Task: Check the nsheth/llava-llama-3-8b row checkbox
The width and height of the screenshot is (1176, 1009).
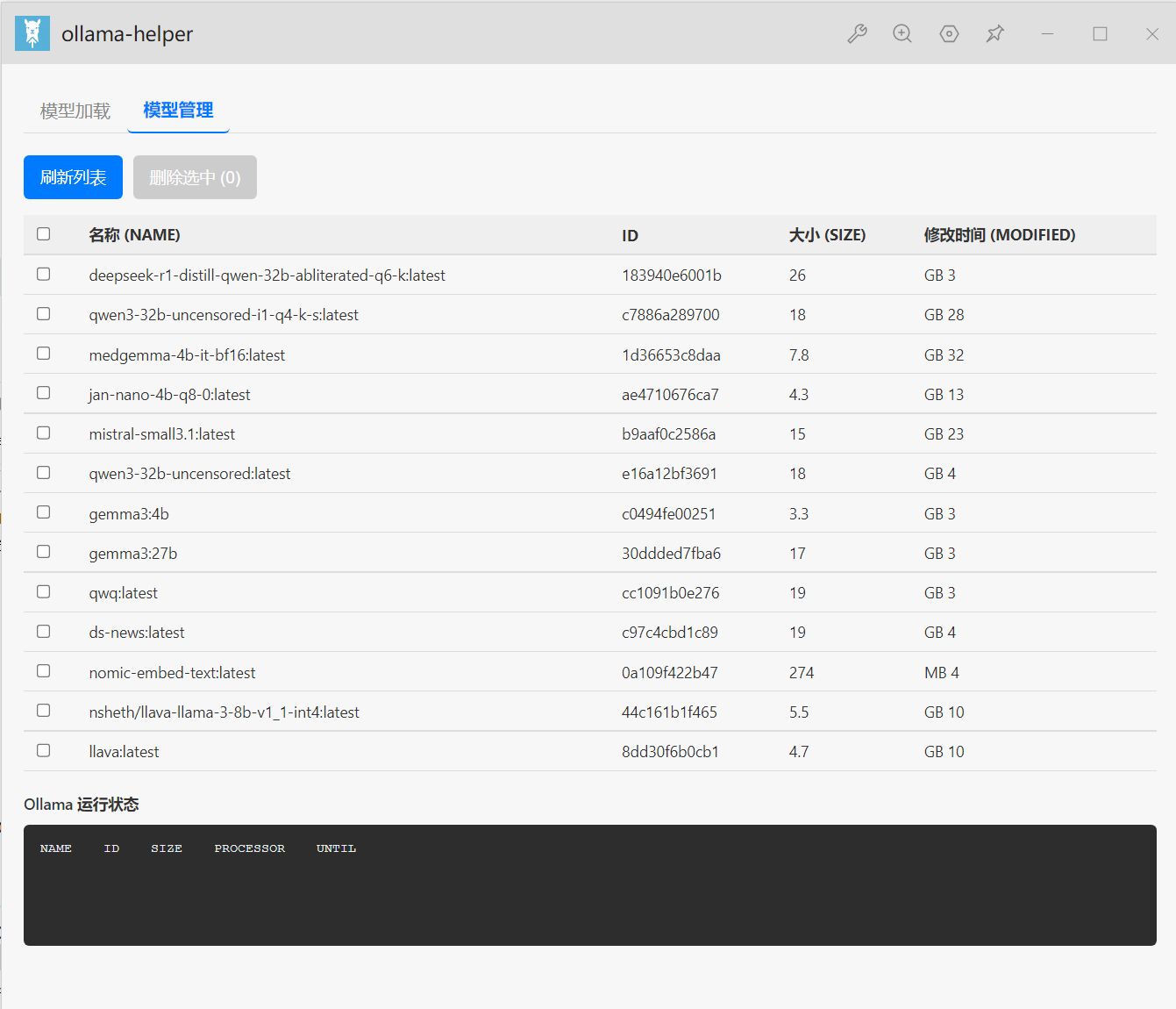Action: 44,711
